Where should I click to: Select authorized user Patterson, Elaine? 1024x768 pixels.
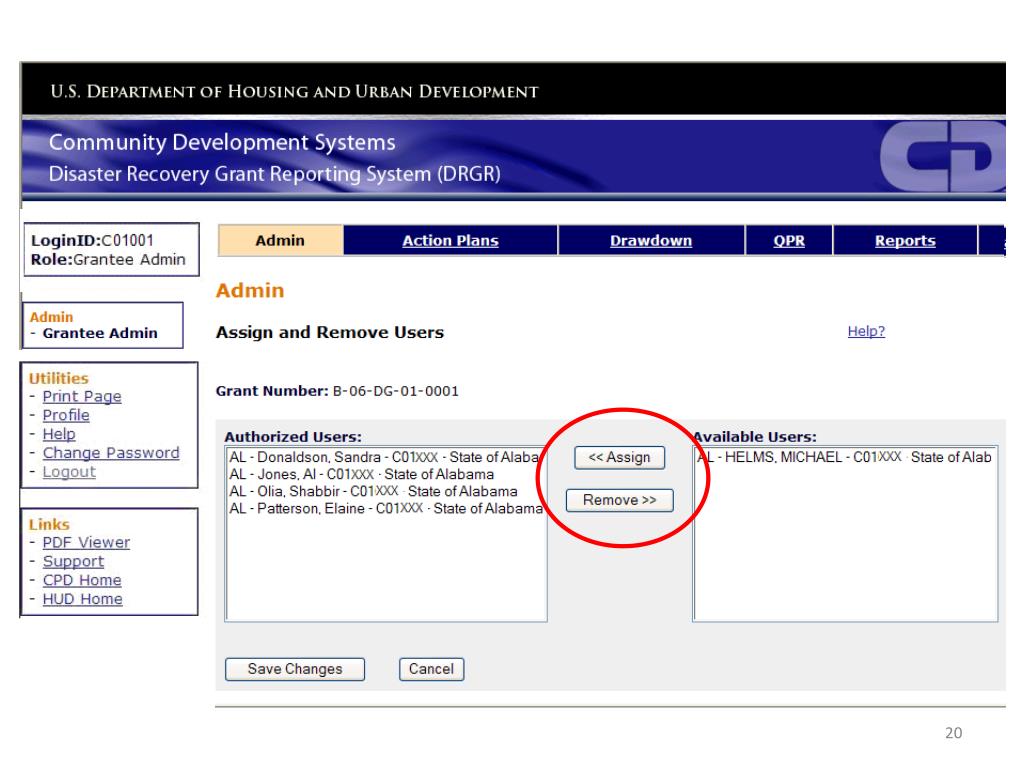(386, 508)
